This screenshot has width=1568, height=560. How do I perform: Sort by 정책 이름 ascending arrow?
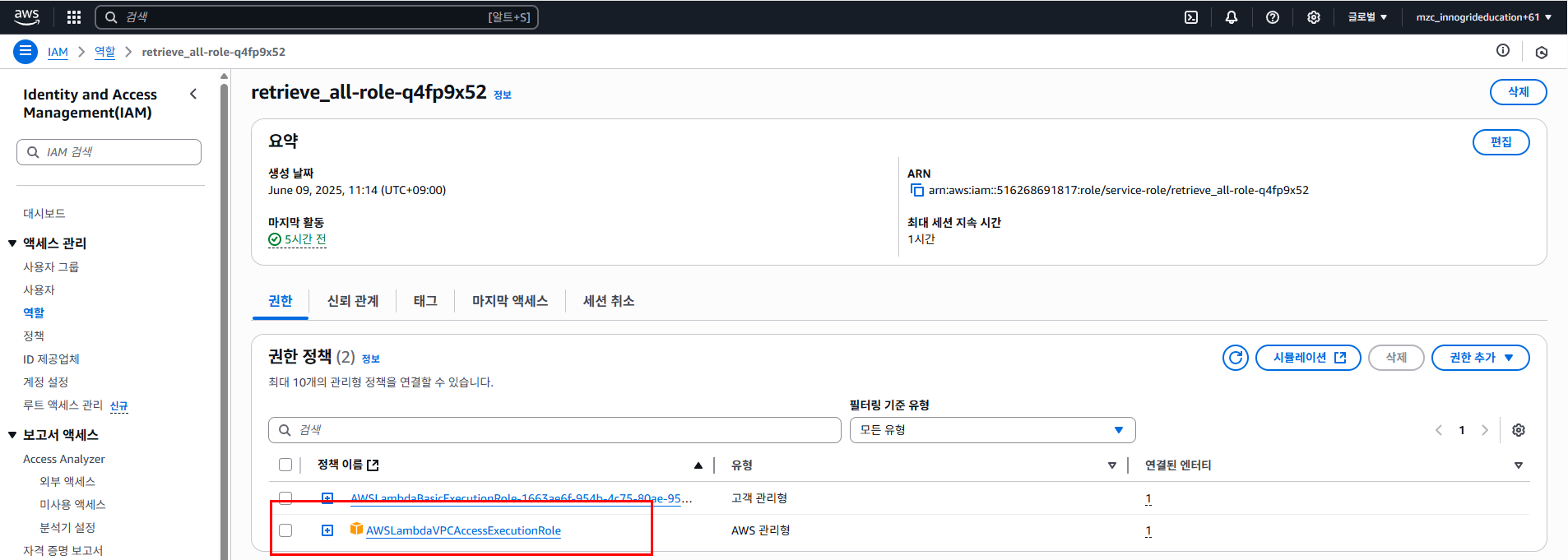698,465
